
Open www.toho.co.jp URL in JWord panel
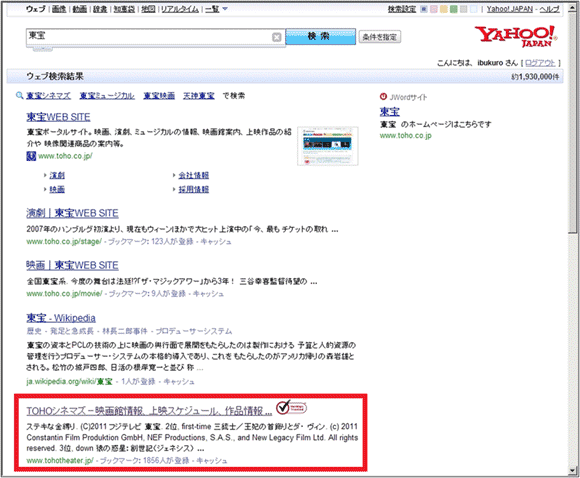pos(406,135)
